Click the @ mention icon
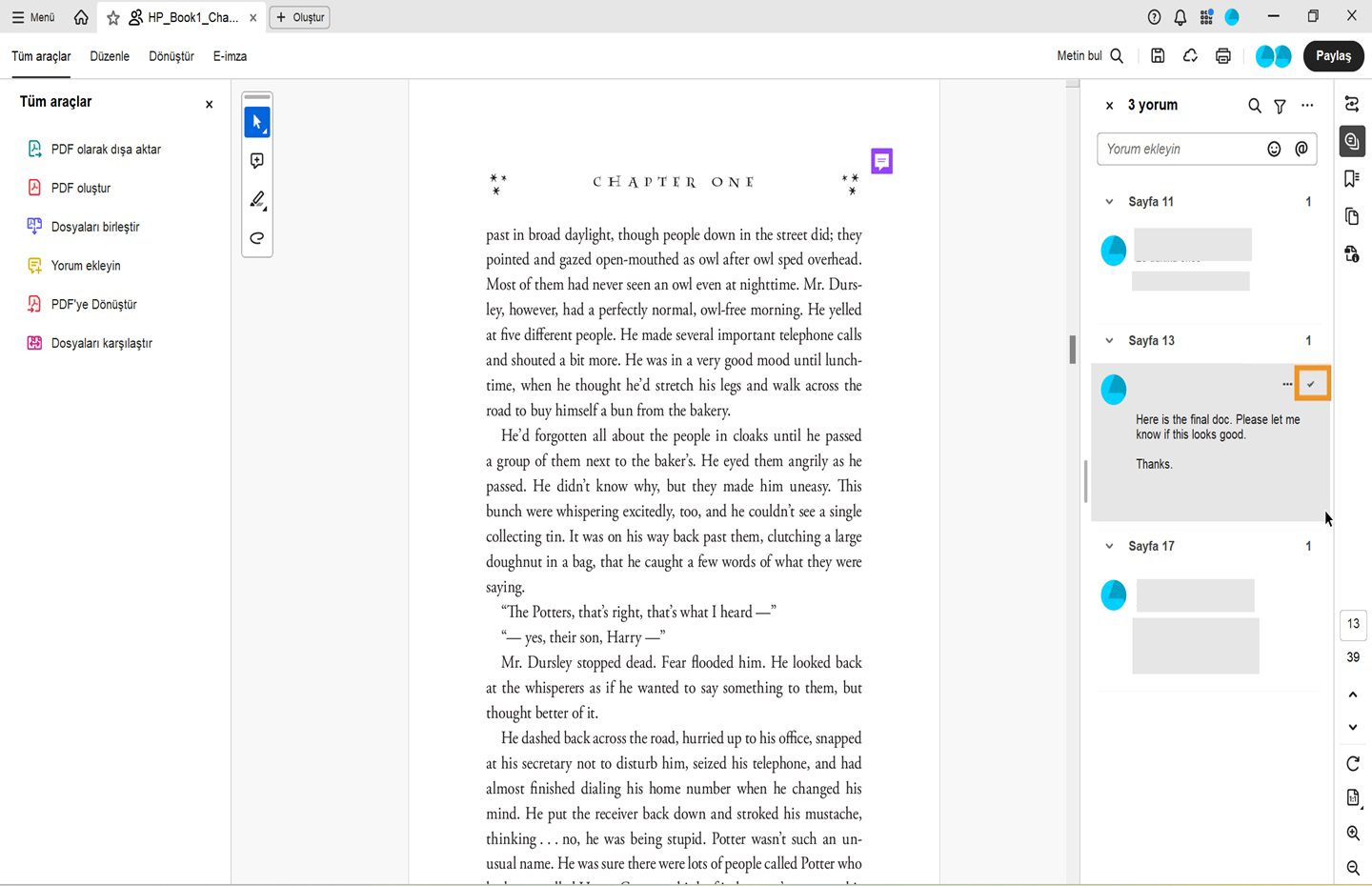This screenshot has width=1372, height=886. click(x=1301, y=149)
